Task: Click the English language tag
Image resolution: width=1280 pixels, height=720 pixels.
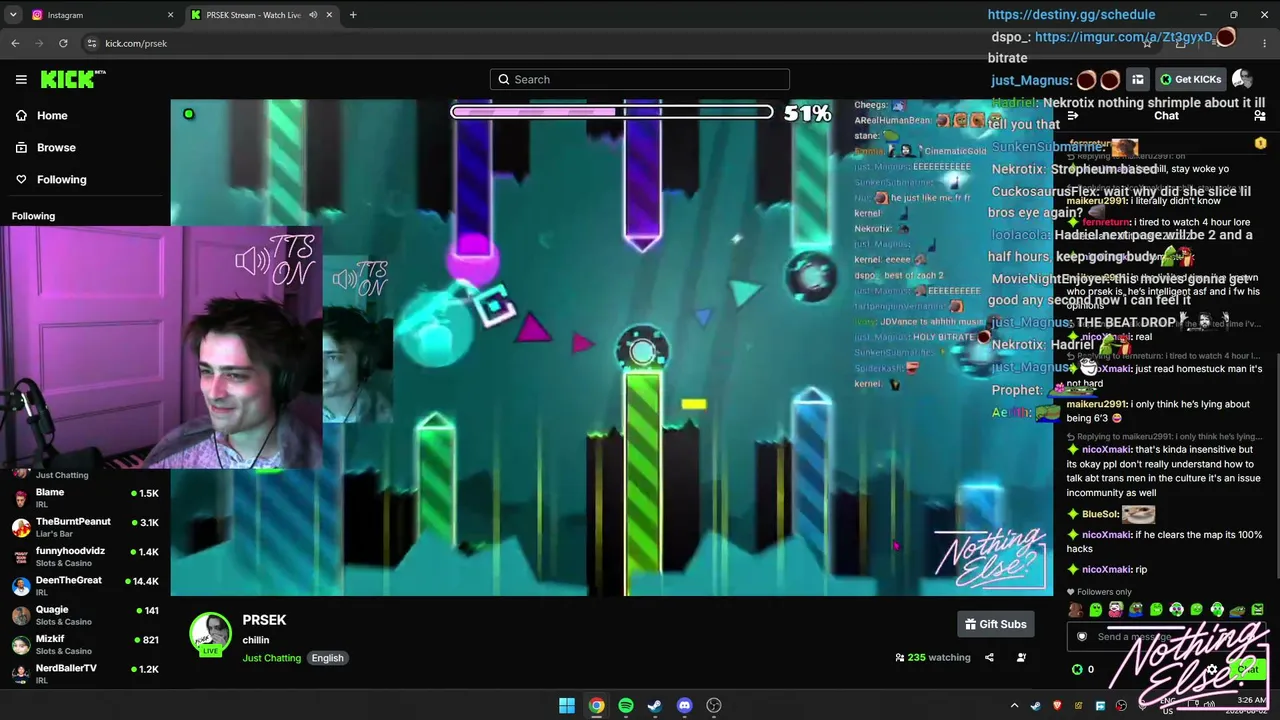Action: pyautogui.click(x=327, y=658)
